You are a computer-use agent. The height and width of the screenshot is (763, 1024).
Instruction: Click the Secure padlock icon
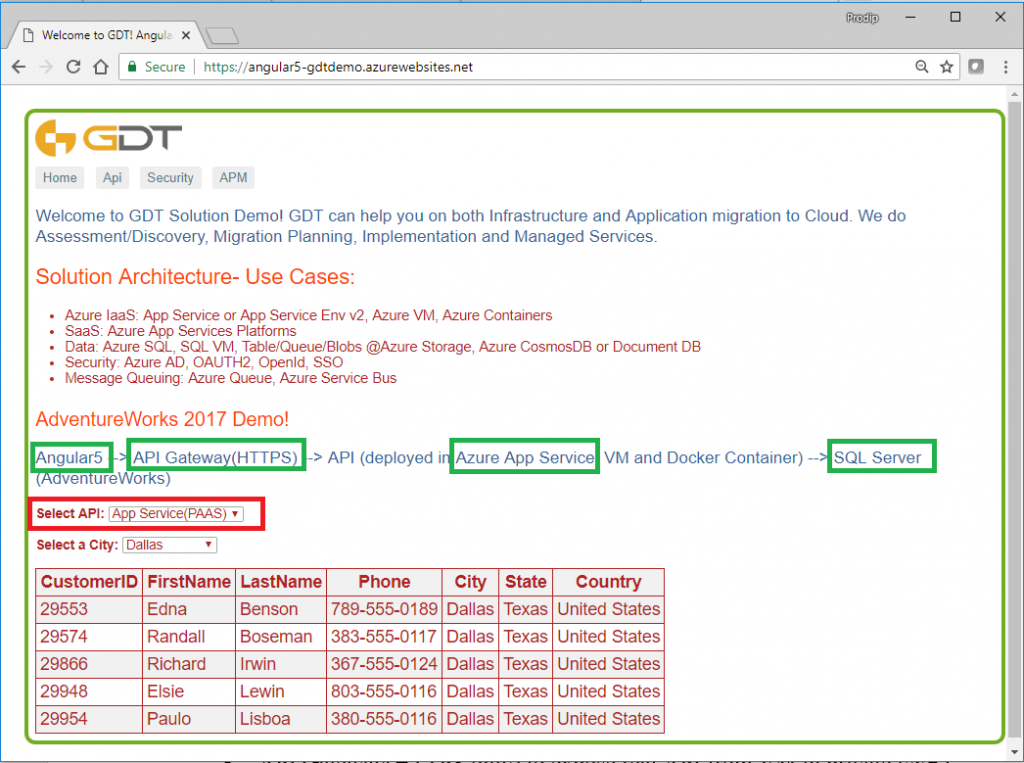coord(132,66)
